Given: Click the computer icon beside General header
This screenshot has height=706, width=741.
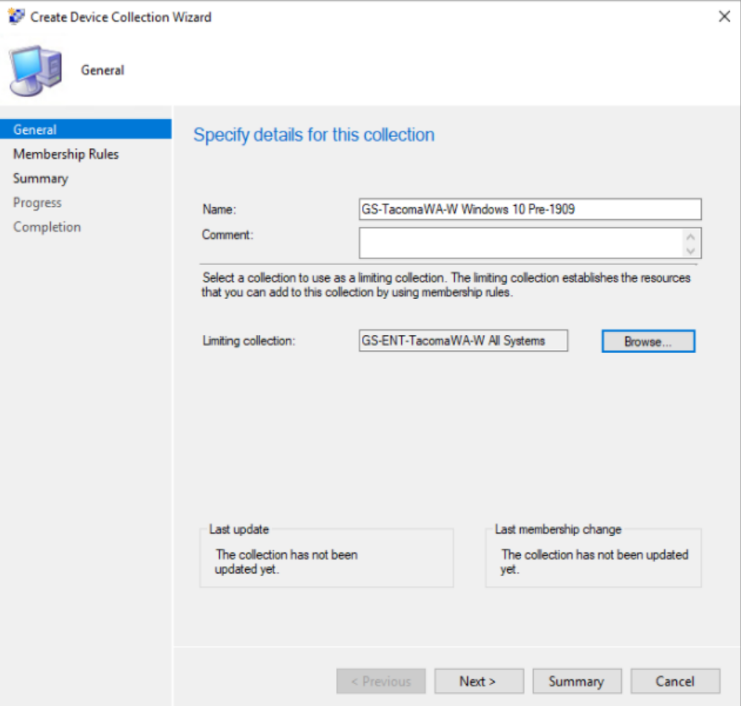Looking at the screenshot, I should 36,70.
